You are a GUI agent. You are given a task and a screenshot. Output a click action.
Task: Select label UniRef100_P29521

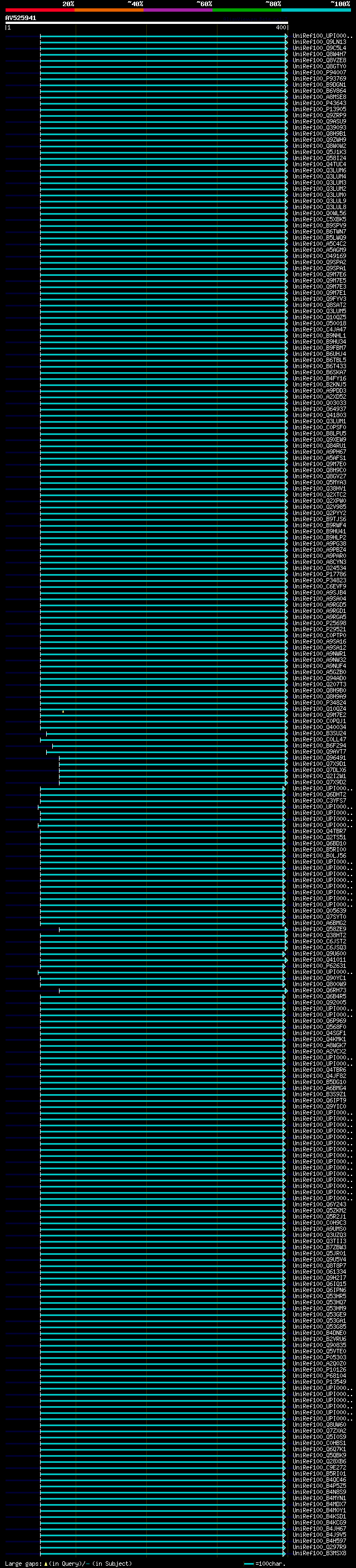point(319,629)
